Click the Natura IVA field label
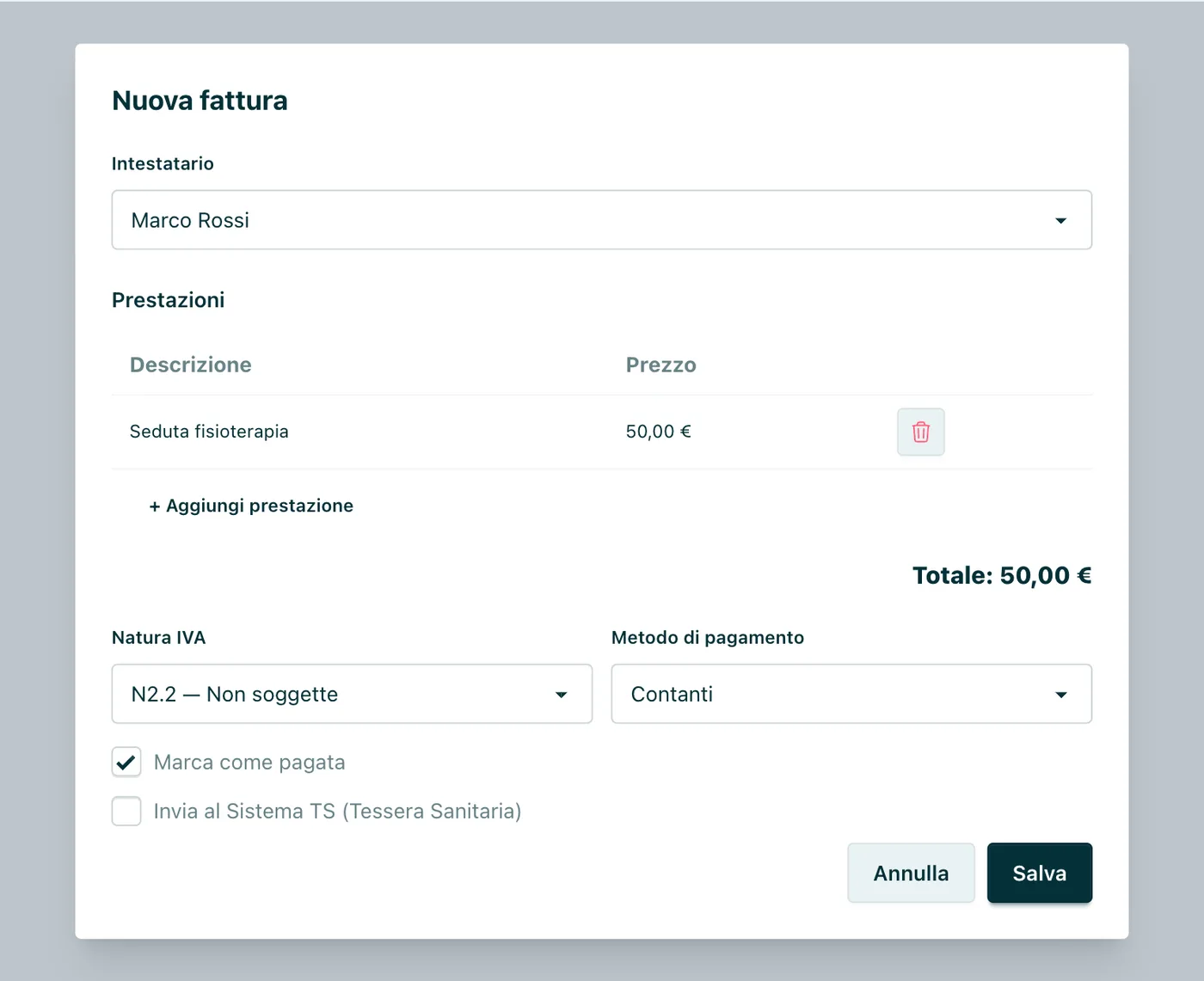Screen dimensions: 1204x981 coord(158,638)
